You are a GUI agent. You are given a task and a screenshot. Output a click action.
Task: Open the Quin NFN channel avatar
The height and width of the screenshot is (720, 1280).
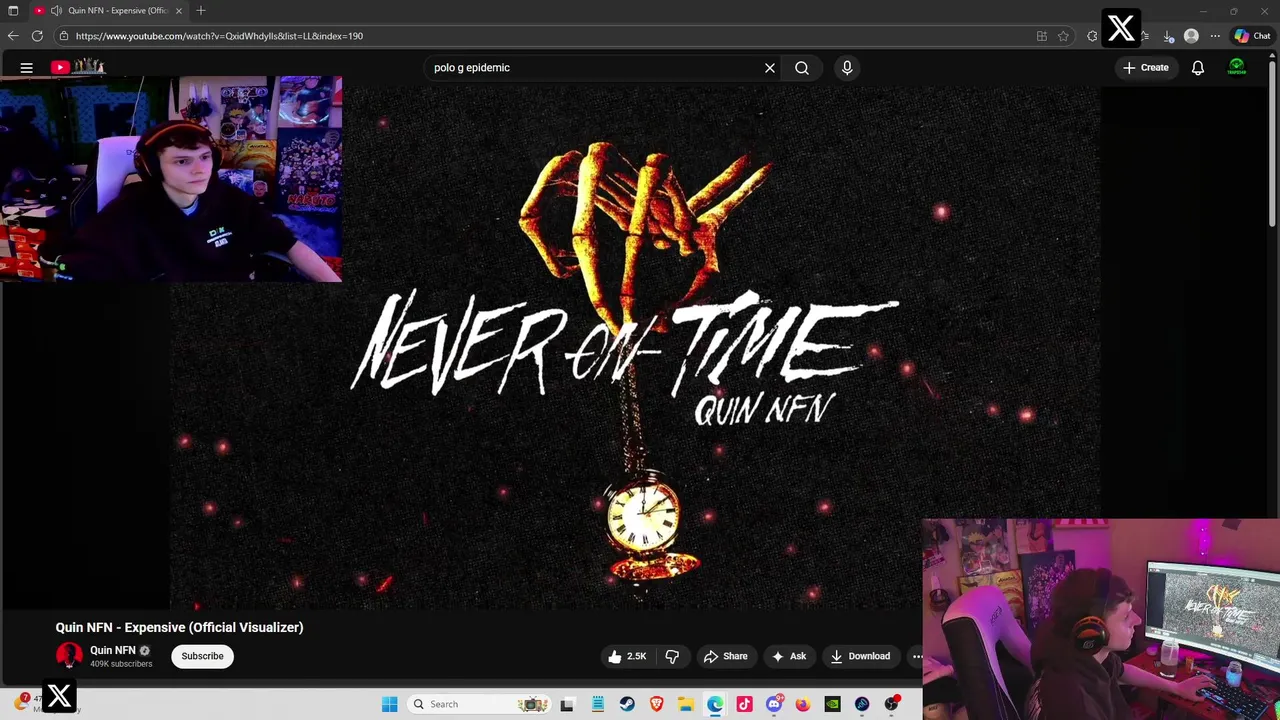click(x=69, y=656)
